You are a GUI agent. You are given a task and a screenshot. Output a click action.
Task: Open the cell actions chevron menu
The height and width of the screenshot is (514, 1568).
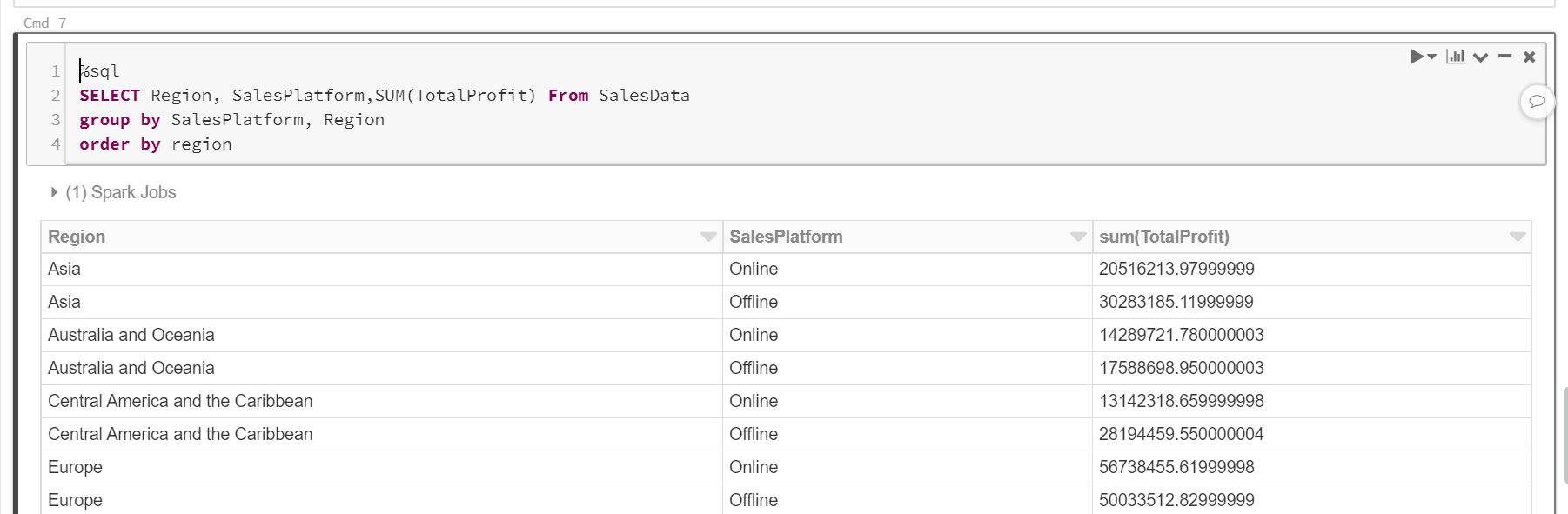[x=1480, y=57]
